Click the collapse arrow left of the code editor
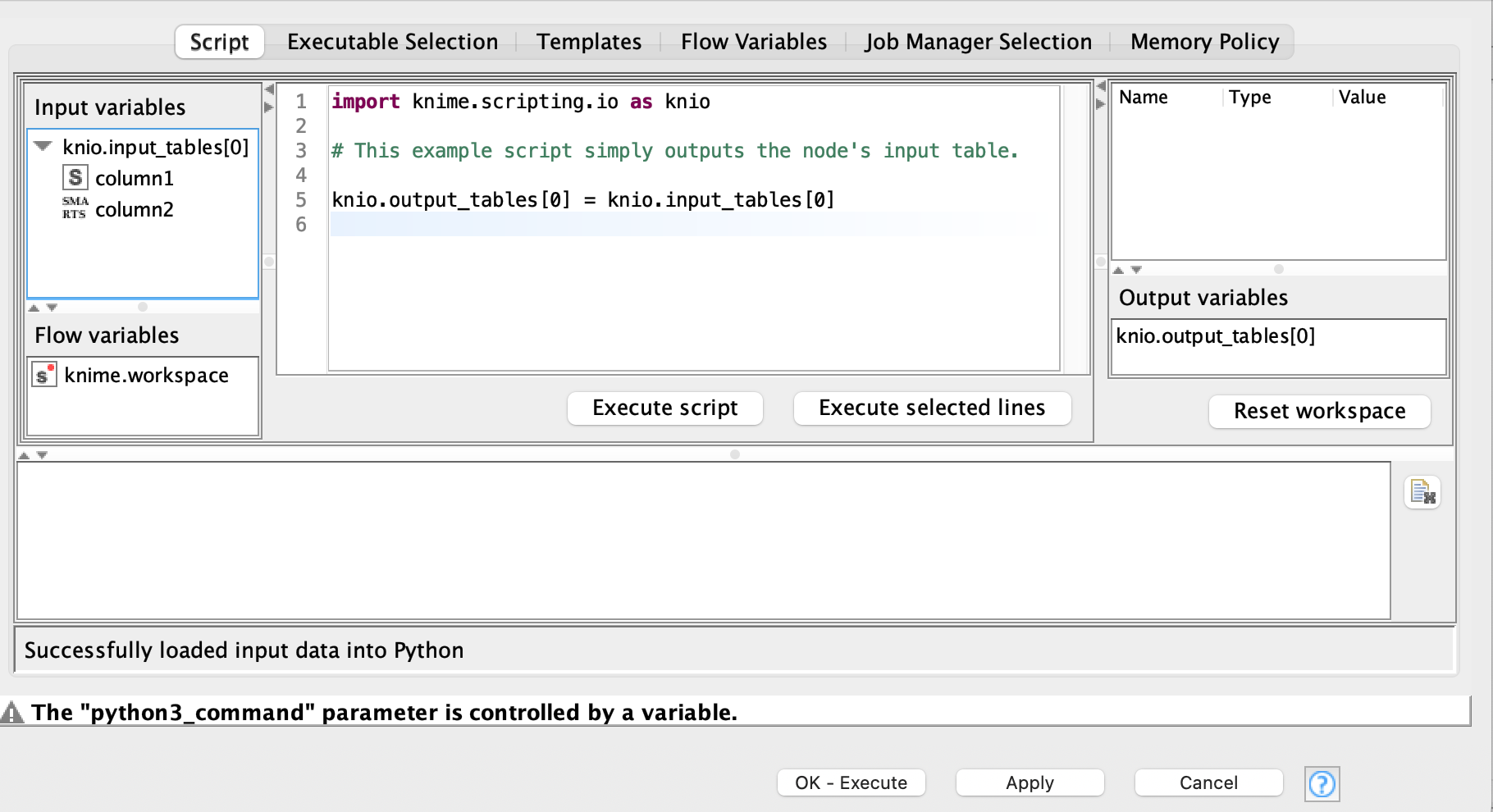The height and width of the screenshot is (812, 1493). point(269,92)
